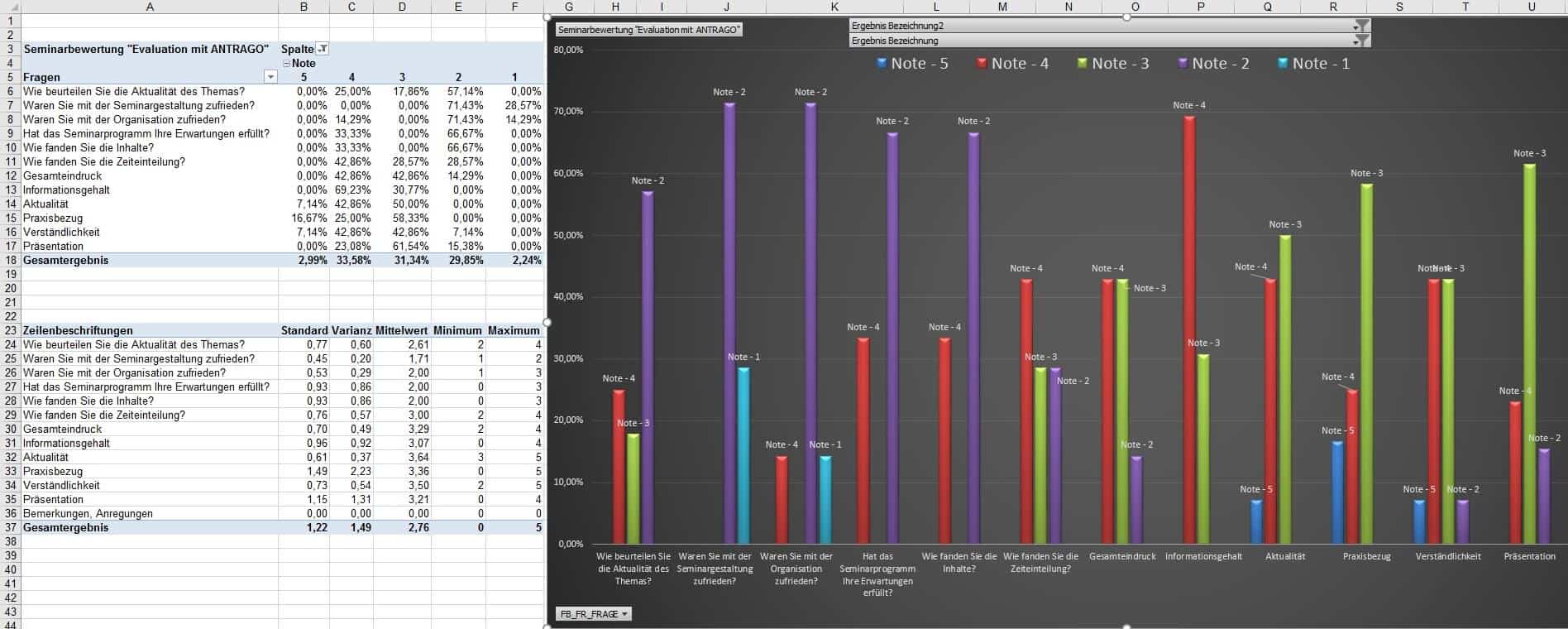
Task: Click the Präsentation label on chart axis
Action: coord(1529,556)
